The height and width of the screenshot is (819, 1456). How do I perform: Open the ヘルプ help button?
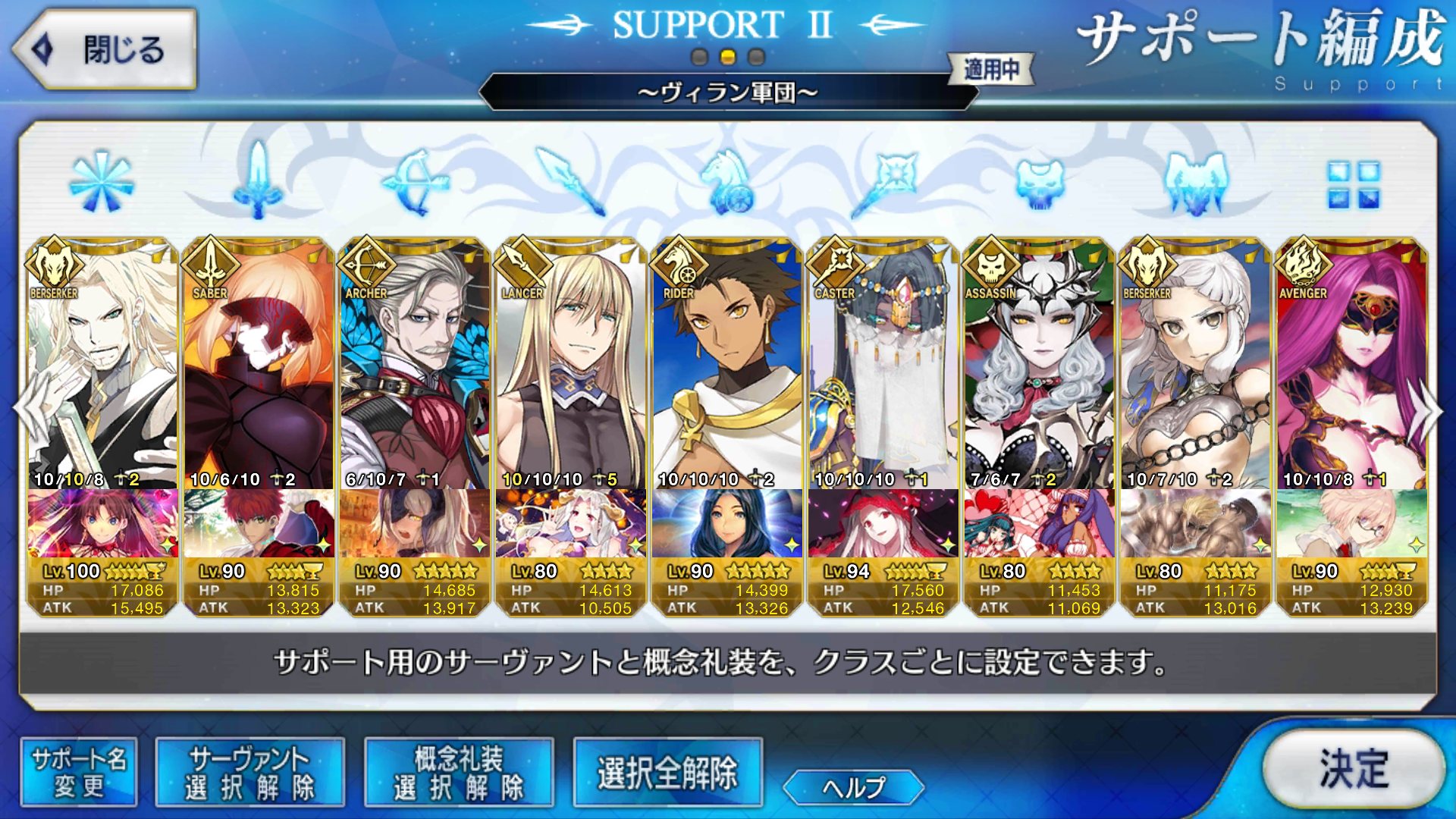coord(853,787)
